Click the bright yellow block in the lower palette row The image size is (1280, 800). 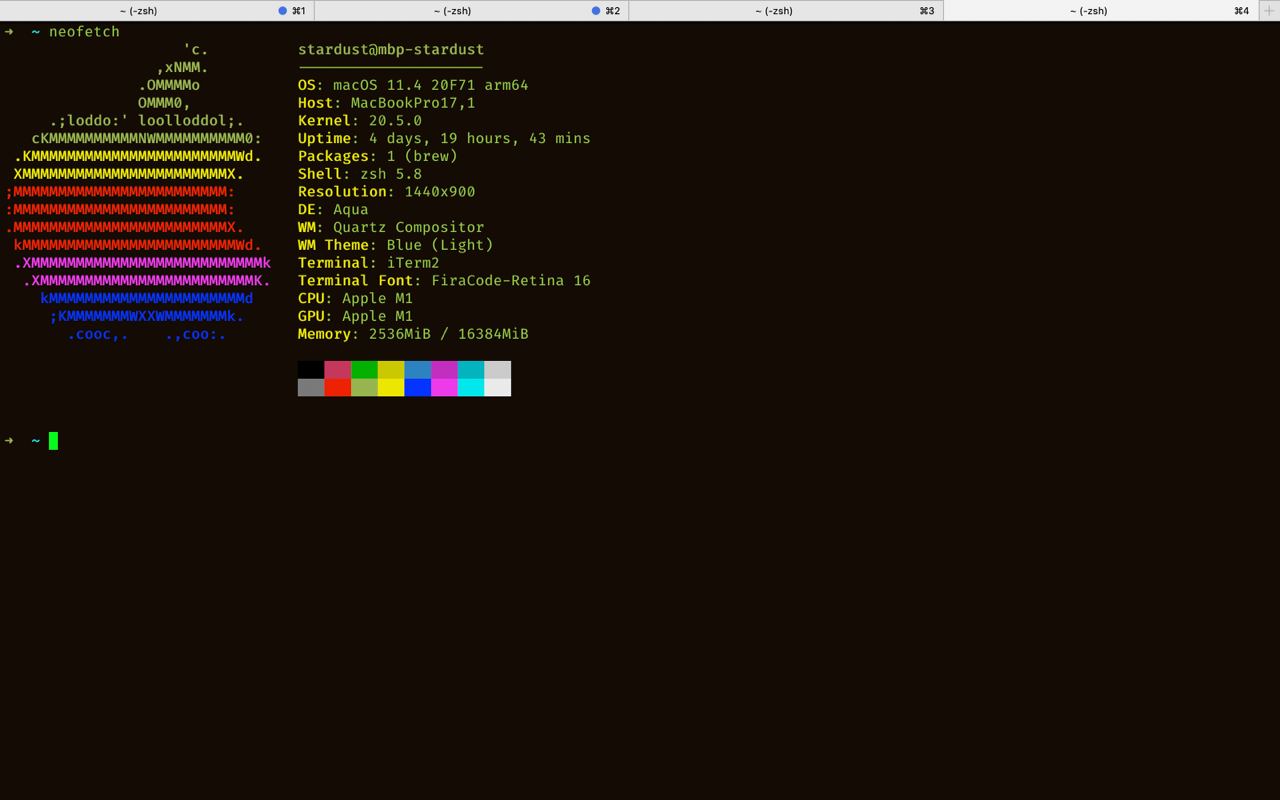tap(391, 388)
